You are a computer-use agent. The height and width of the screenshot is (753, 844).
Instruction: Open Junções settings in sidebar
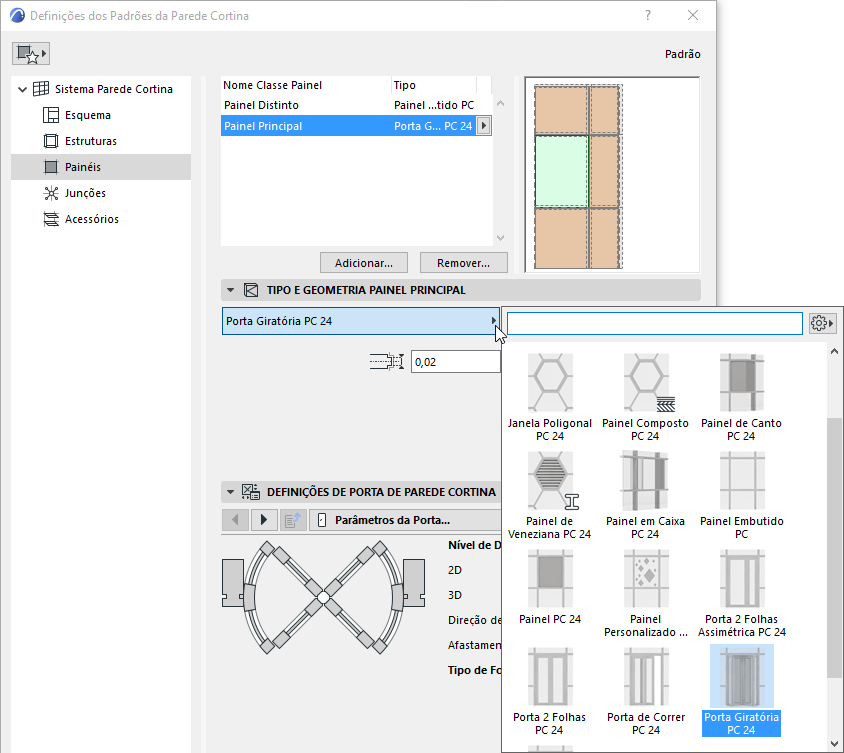point(85,193)
